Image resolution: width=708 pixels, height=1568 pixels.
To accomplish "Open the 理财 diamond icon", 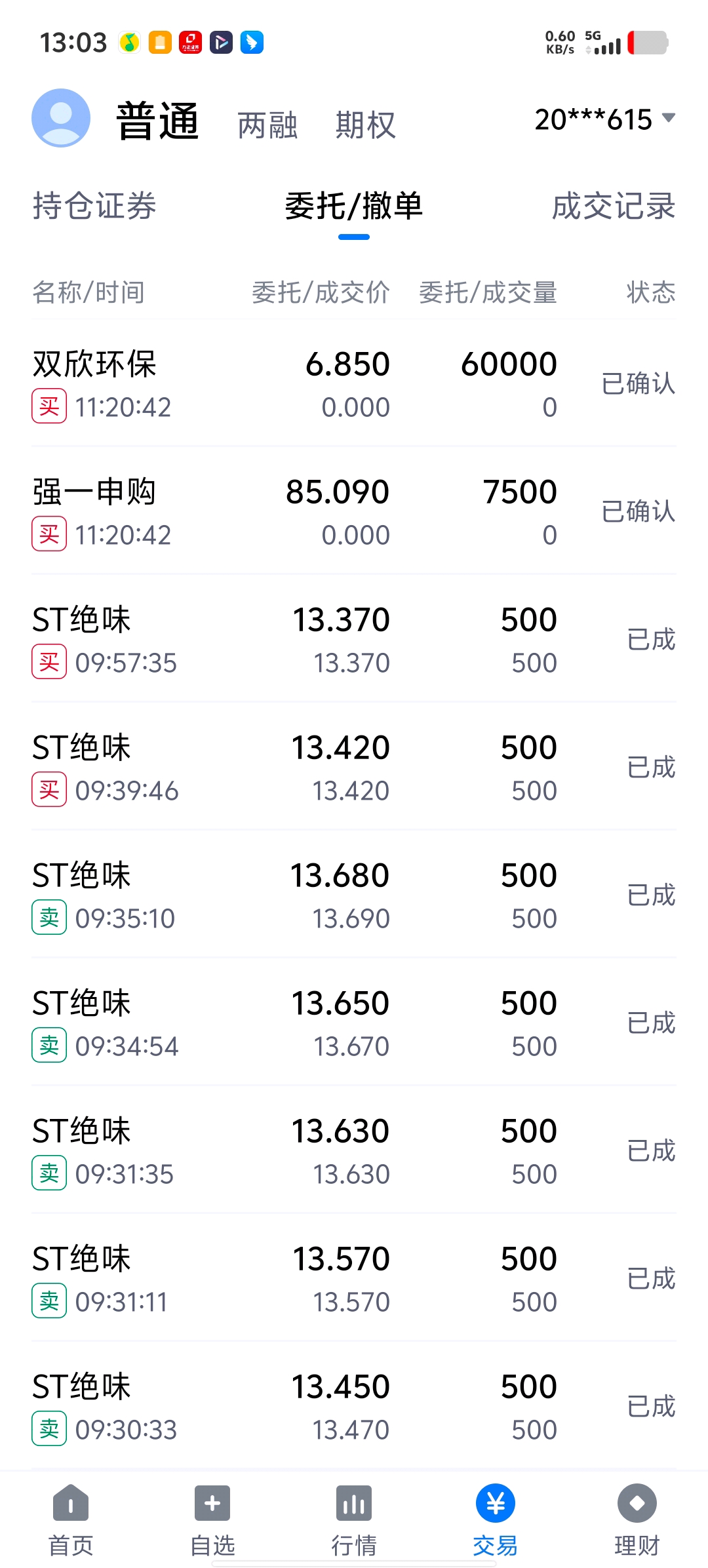I will pos(637,1502).
